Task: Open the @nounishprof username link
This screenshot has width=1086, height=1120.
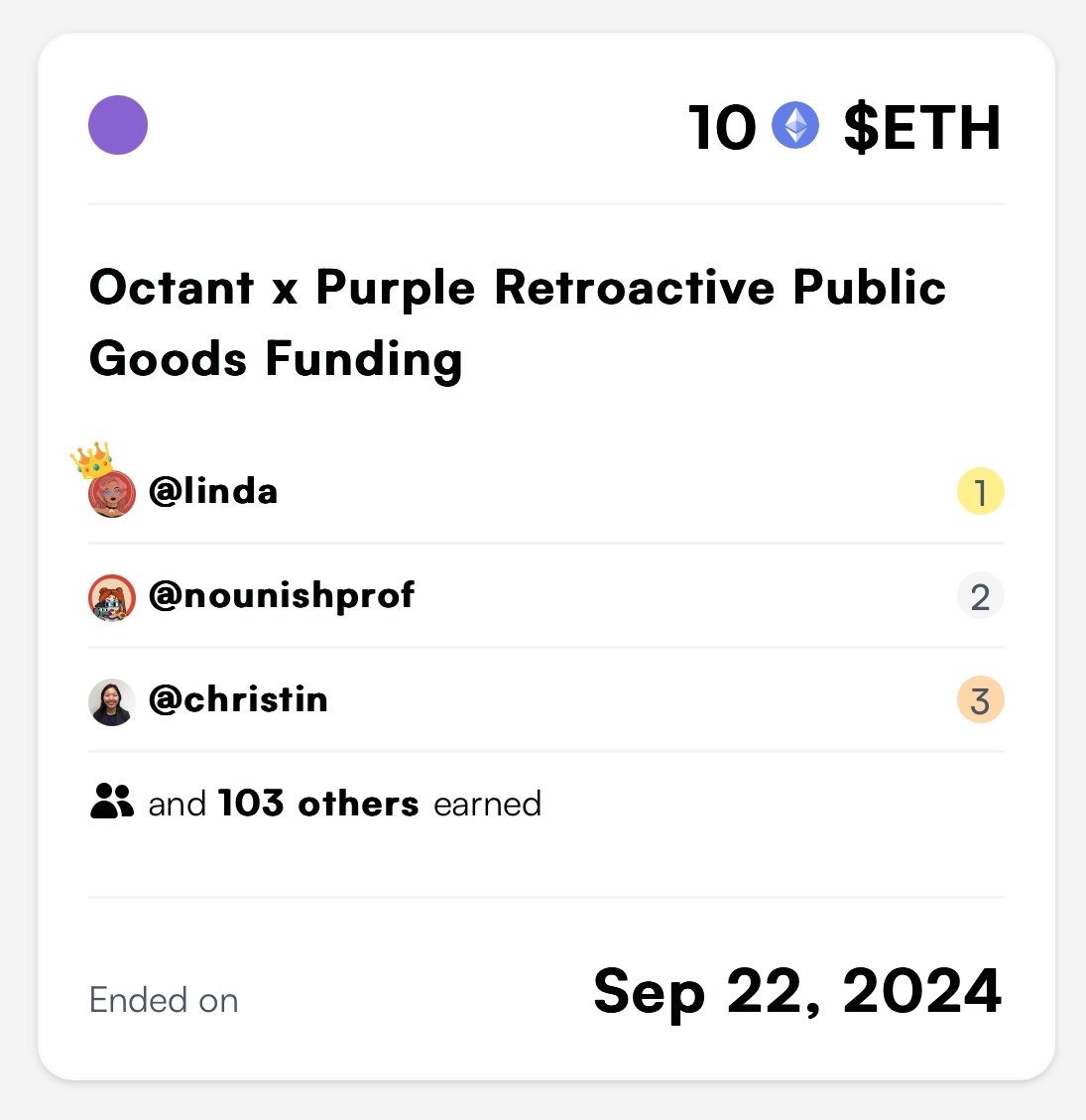Action: [x=282, y=595]
